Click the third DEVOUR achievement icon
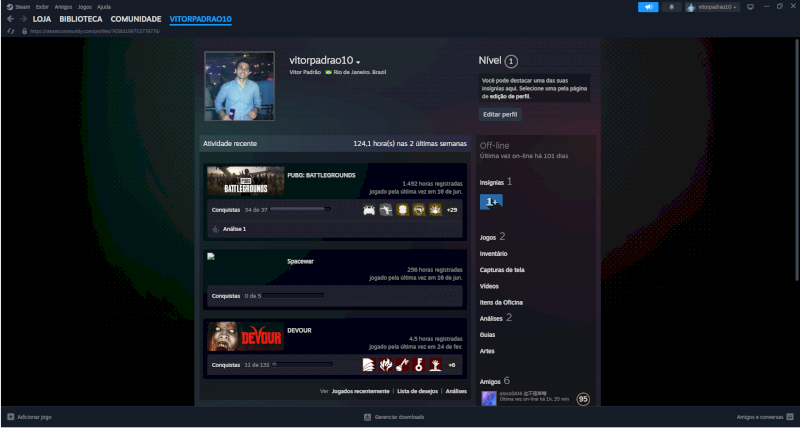Image resolution: width=800 pixels, height=428 pixels. pos(403,365)
